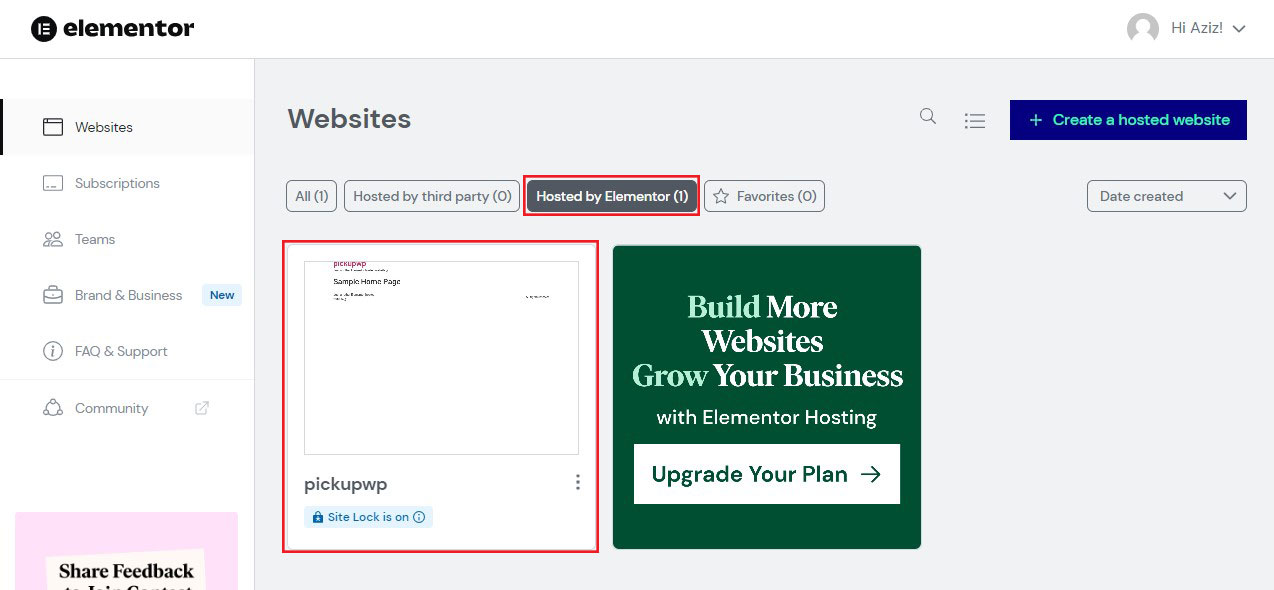Open the pickupwp site thumbnail preview
1274x590 pixels.
441,358
